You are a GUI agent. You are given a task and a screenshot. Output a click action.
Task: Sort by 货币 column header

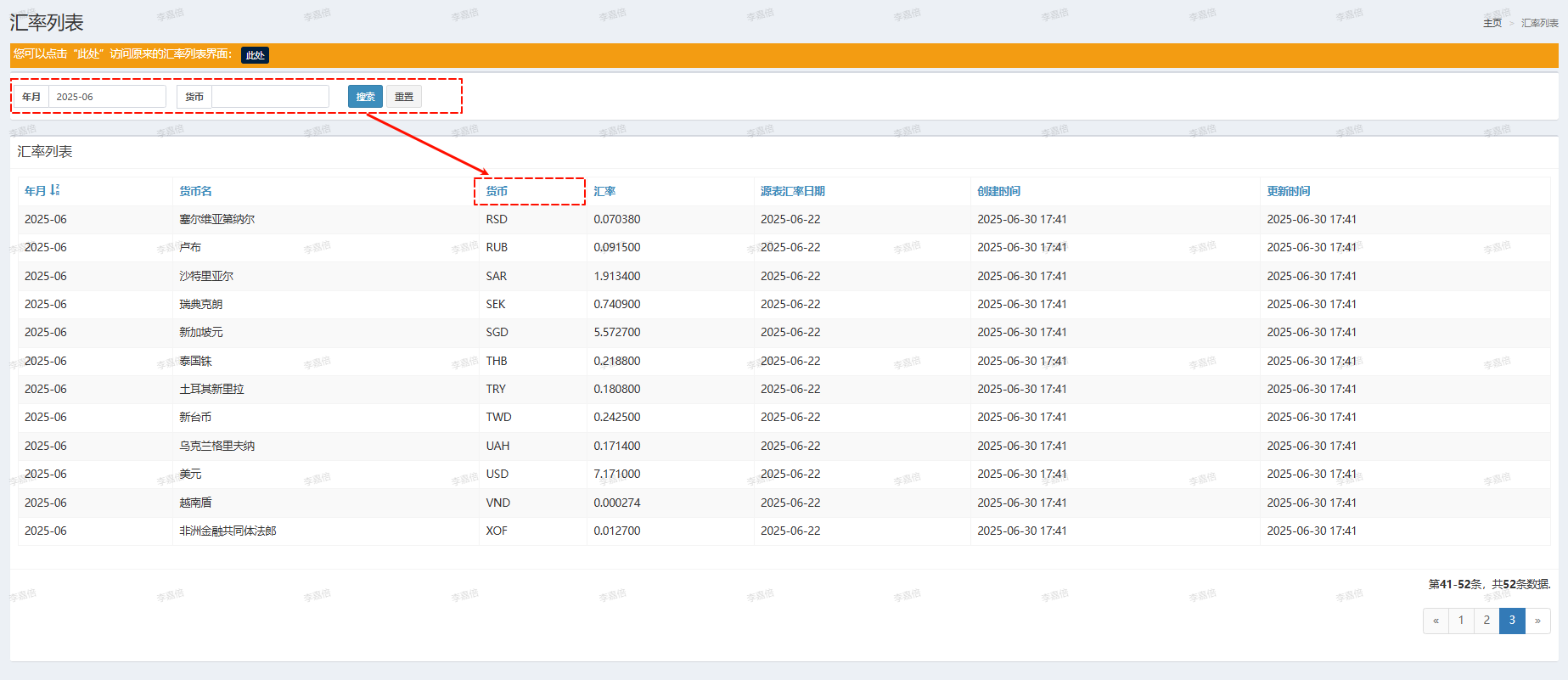497,191
